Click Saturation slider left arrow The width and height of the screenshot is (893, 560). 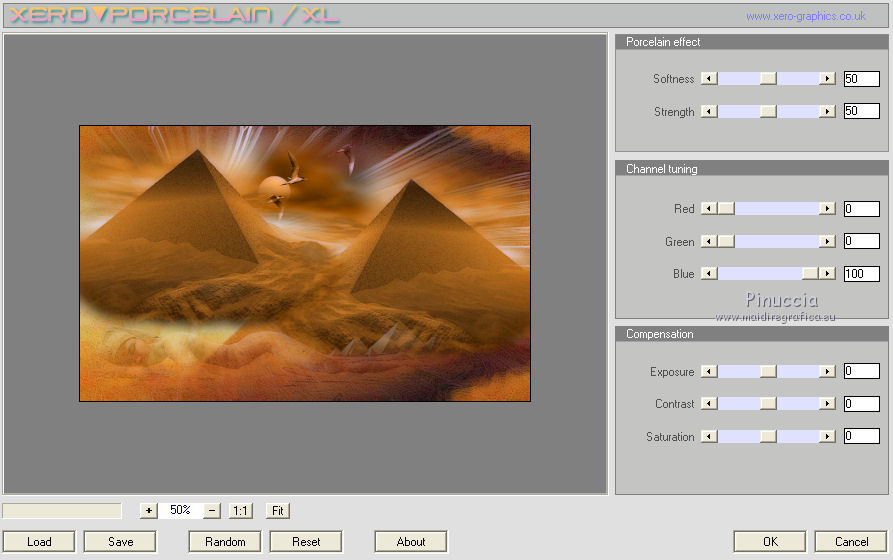coord(709,436)
